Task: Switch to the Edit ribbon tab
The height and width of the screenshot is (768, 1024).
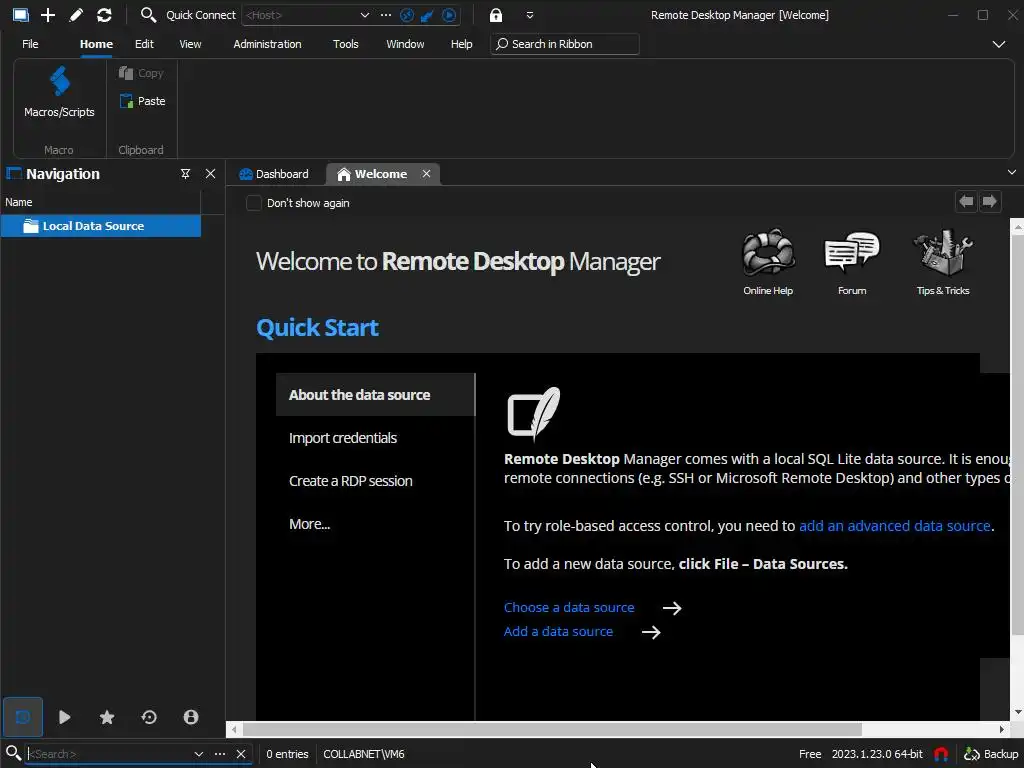Action: coord(144,44)
